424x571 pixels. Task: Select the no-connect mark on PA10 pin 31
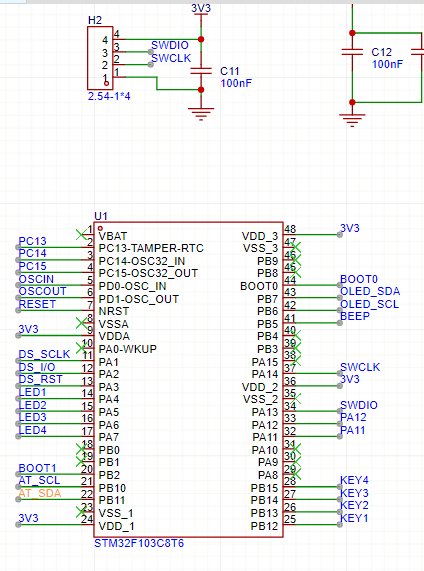point(296,449)
